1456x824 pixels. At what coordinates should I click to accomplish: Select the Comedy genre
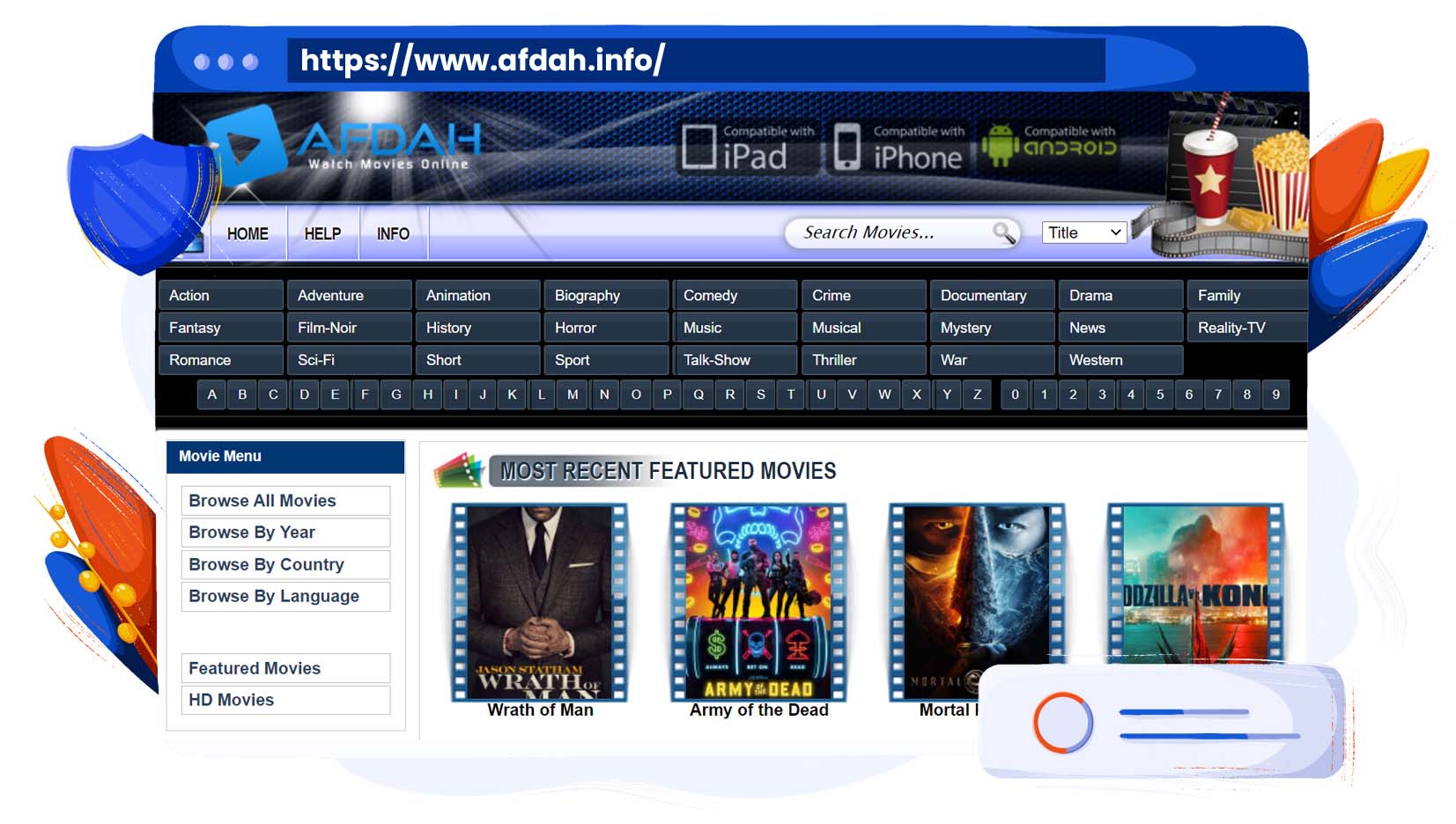click(735, 296)
